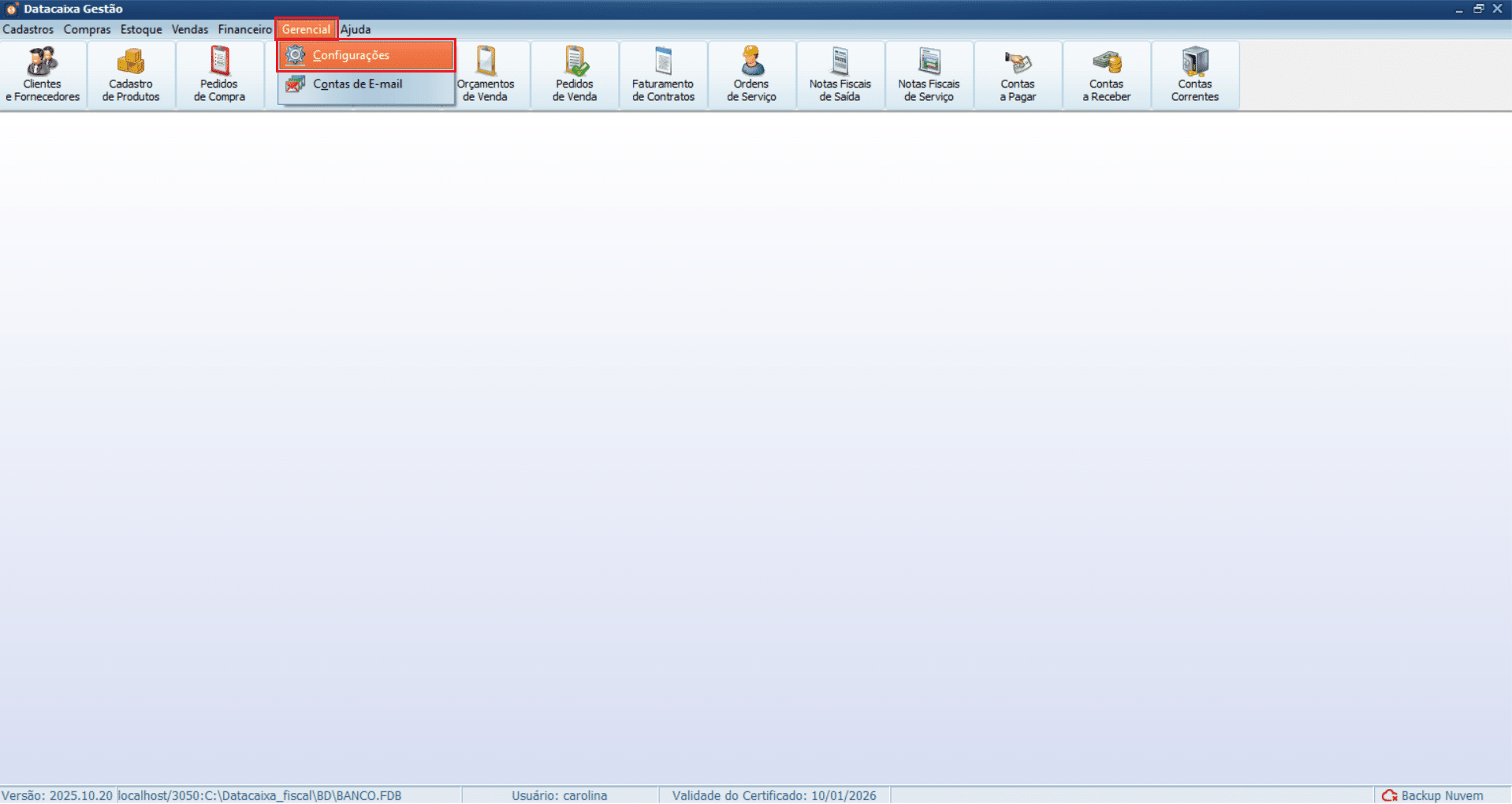The image size is (1512, 804).
Task: Open the Cadastros menu
Action: [28, 29]
